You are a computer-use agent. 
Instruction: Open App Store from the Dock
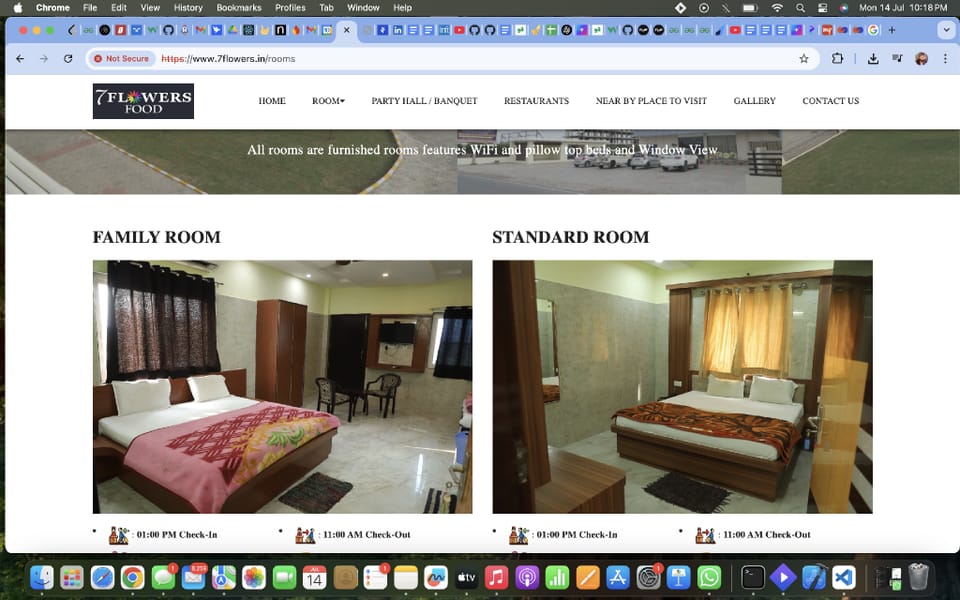tap(618, 577)
